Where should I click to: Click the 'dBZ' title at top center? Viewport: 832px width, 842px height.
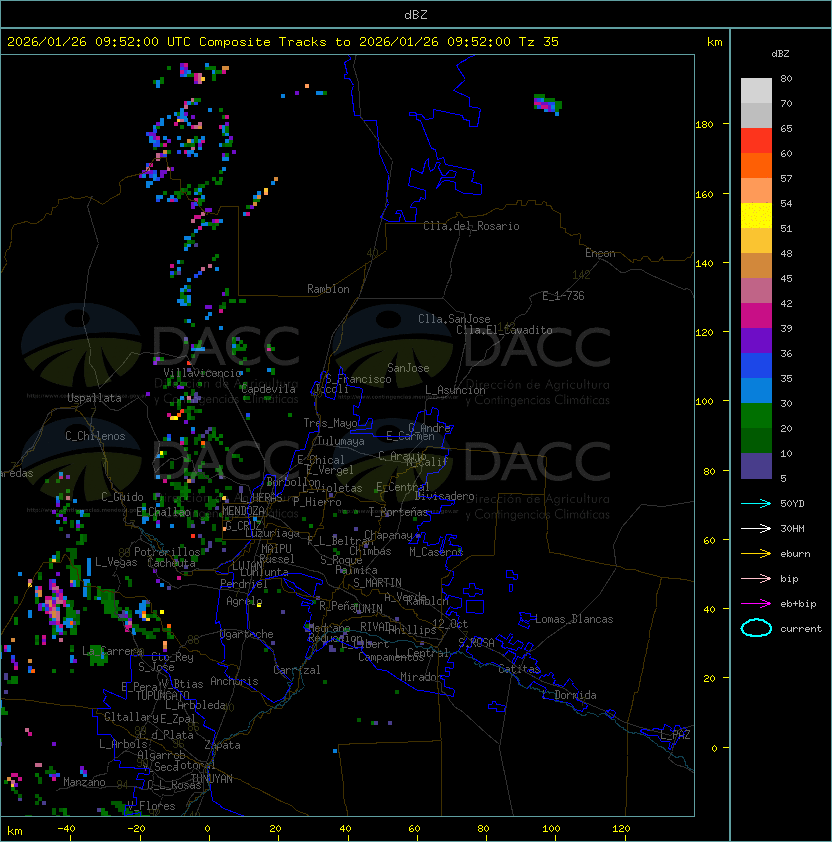pyautogui.click(x=416, y=15)
